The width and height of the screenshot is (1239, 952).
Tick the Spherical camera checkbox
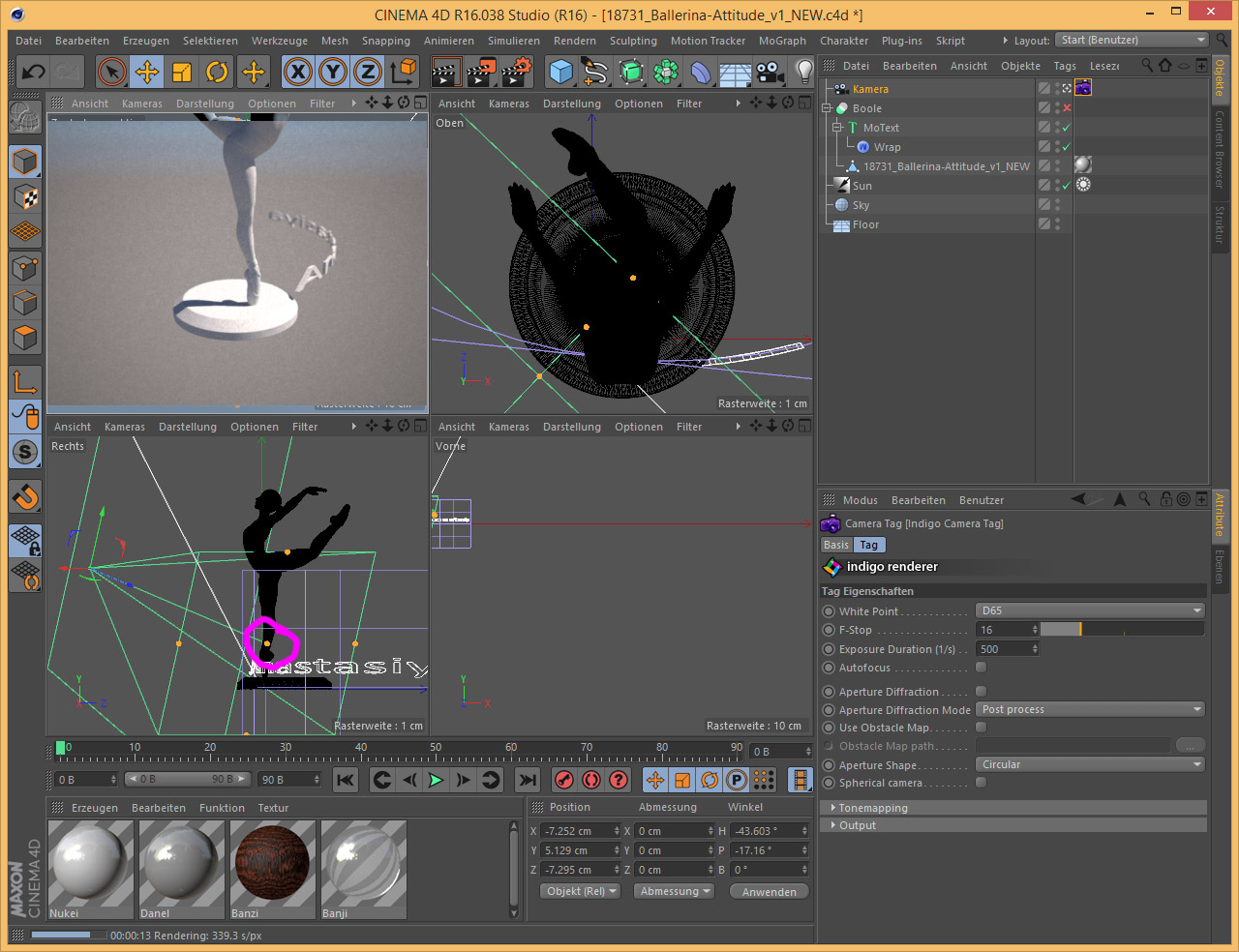[x=981, y=783]
